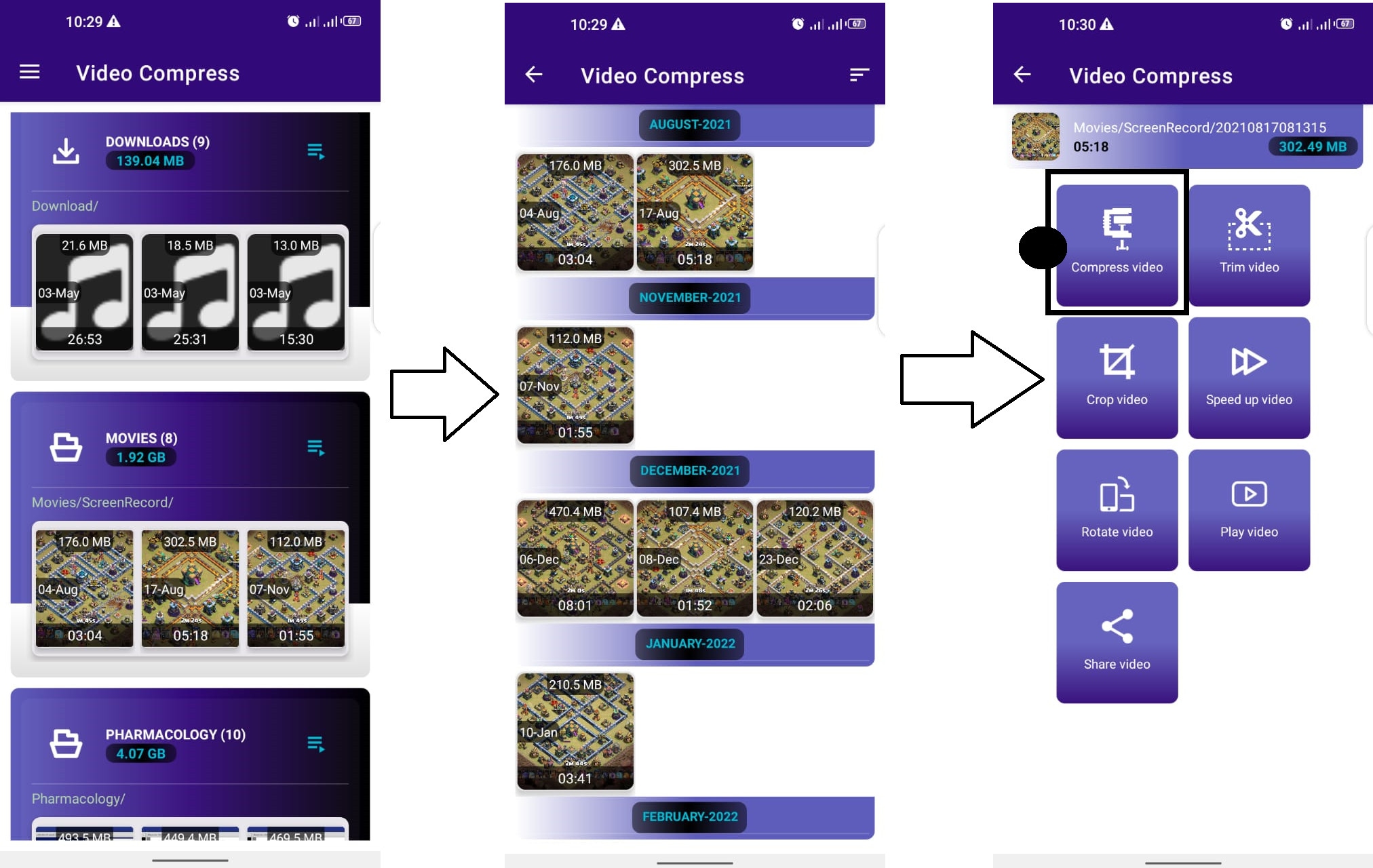Select the Crop video tool
This screenshot has height=868, width=1373.
(1116, 374)
